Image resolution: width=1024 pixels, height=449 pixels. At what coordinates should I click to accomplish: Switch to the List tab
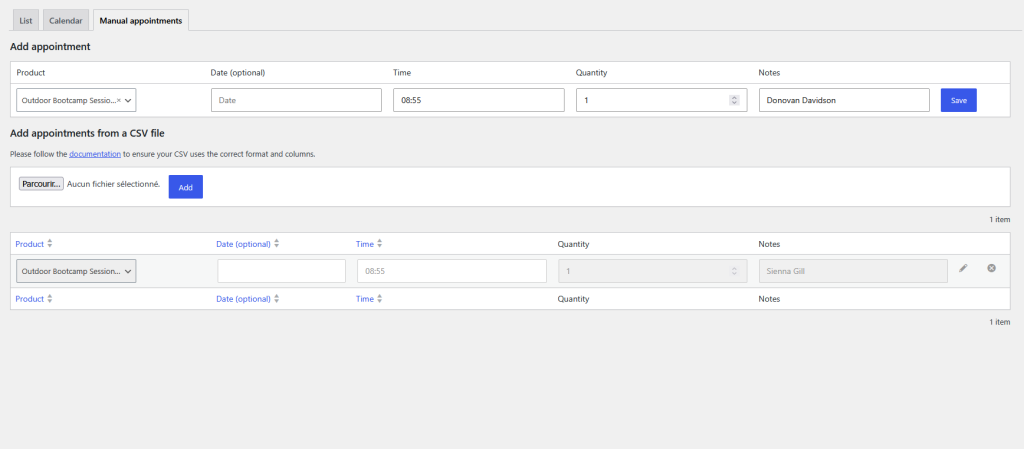coord(26,21)
